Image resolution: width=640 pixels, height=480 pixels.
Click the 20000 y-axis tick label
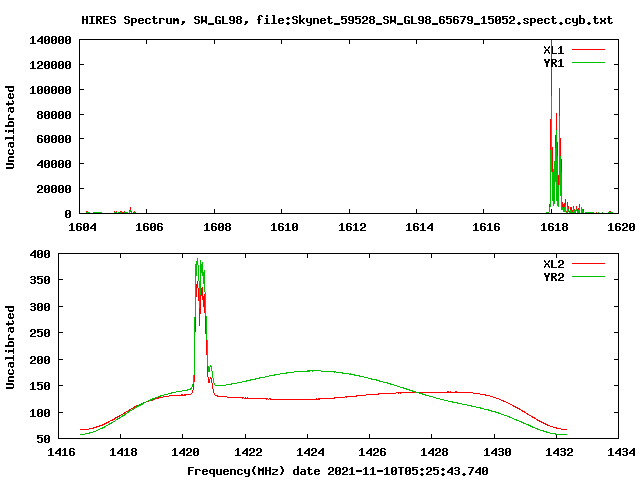53,189
